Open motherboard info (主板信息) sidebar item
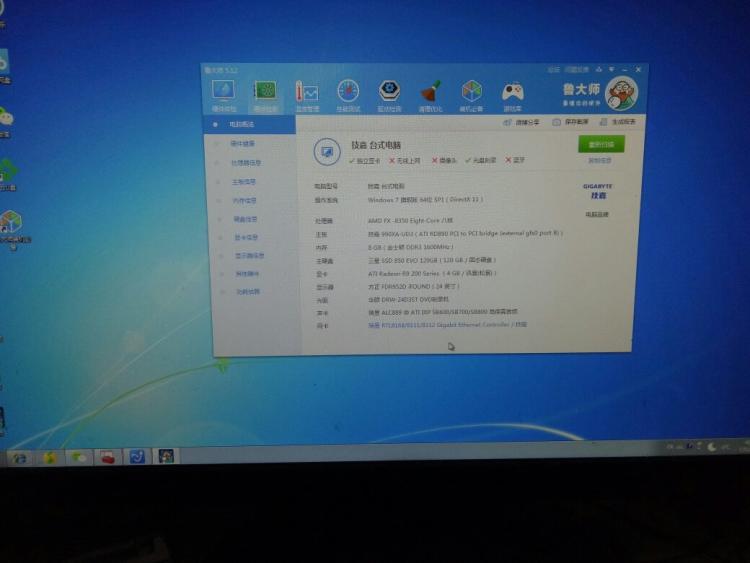Image resolution: width=750 pixels, height=563 pixels. pyautogui.click(x=245, y=182)
